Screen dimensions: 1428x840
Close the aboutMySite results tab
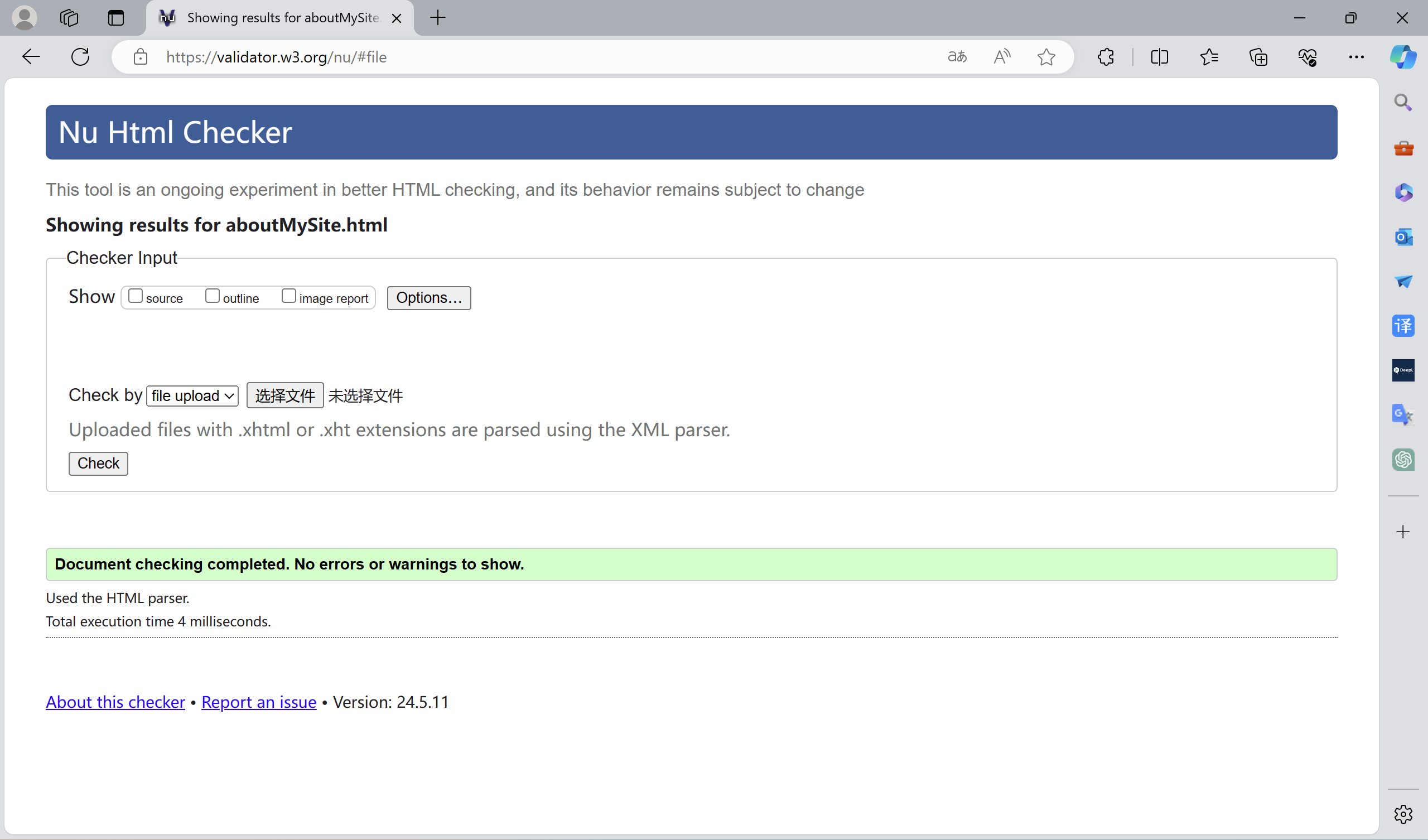click(x=397, y=18)
